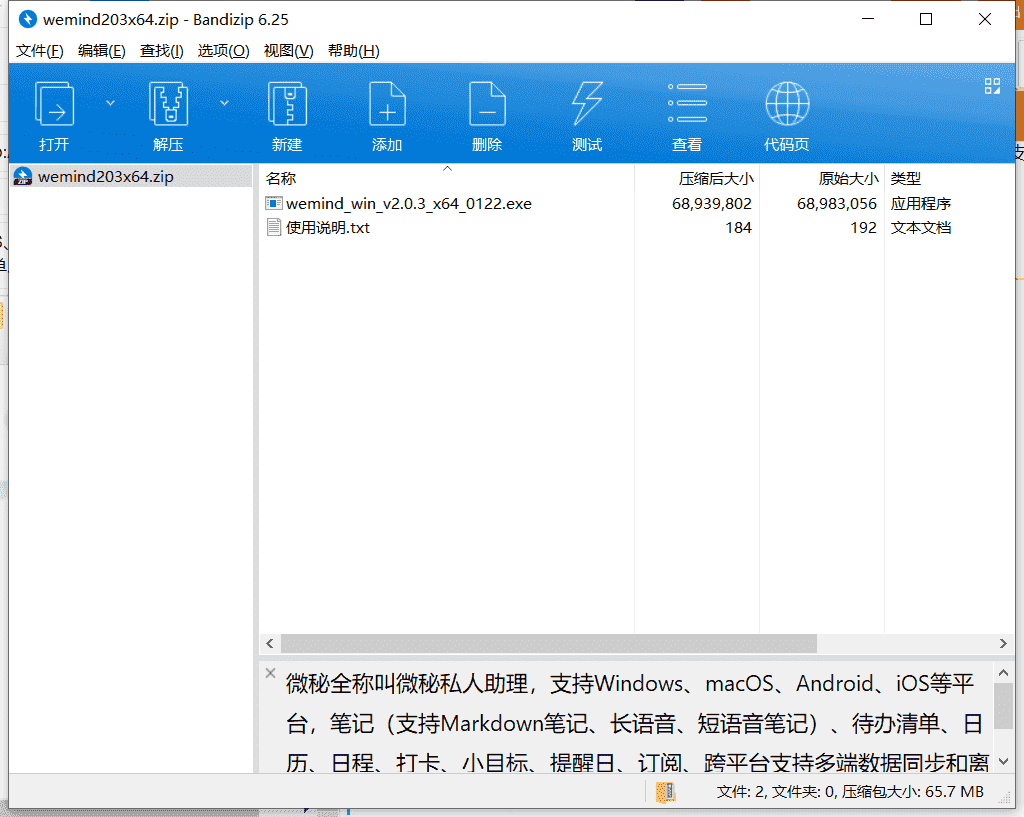The height and width of the screenshot is (817, 1024).
Task: Click the Open (打开) toolbar icon
Action: 54,104
